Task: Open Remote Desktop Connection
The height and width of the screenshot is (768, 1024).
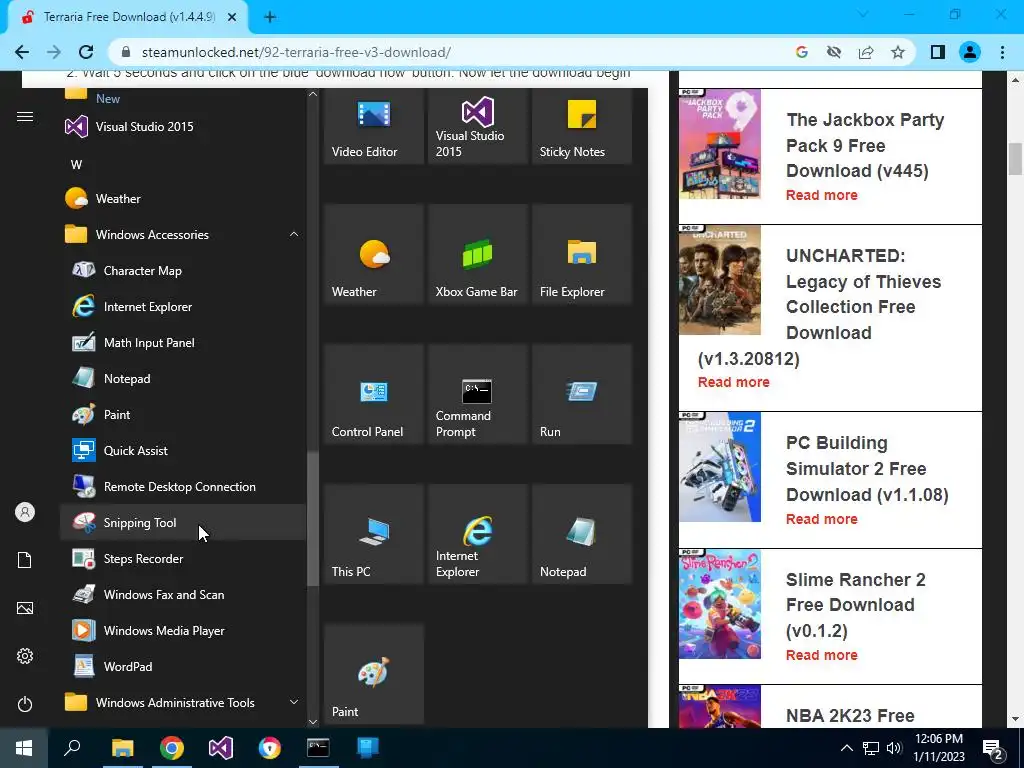Action: pyautogui.click(x=183, y=486)
